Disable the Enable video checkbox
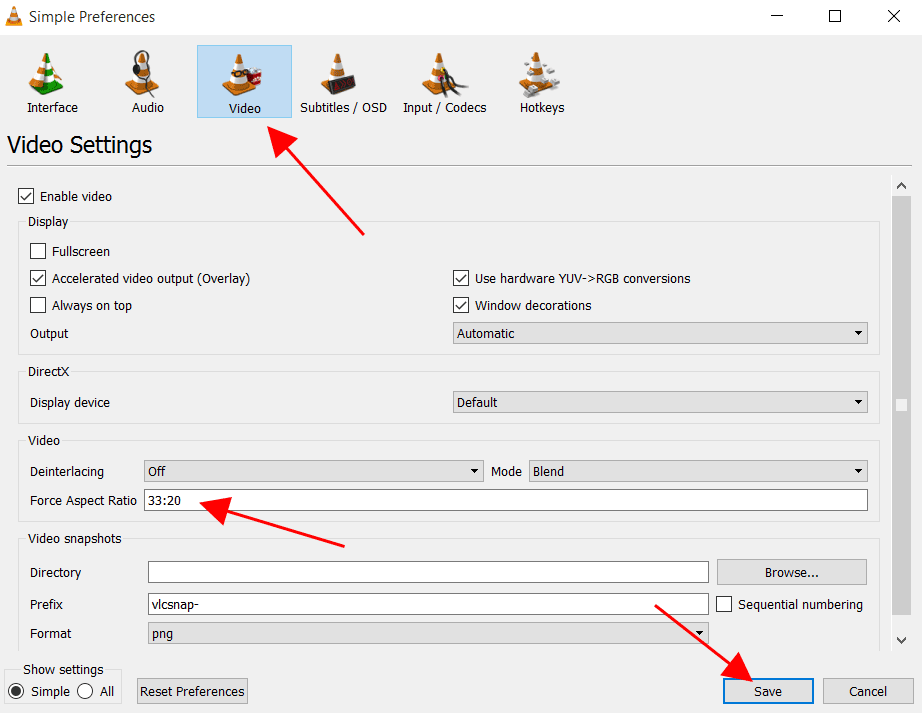This screenshot has height=713, width=922. tap(26, 197)
